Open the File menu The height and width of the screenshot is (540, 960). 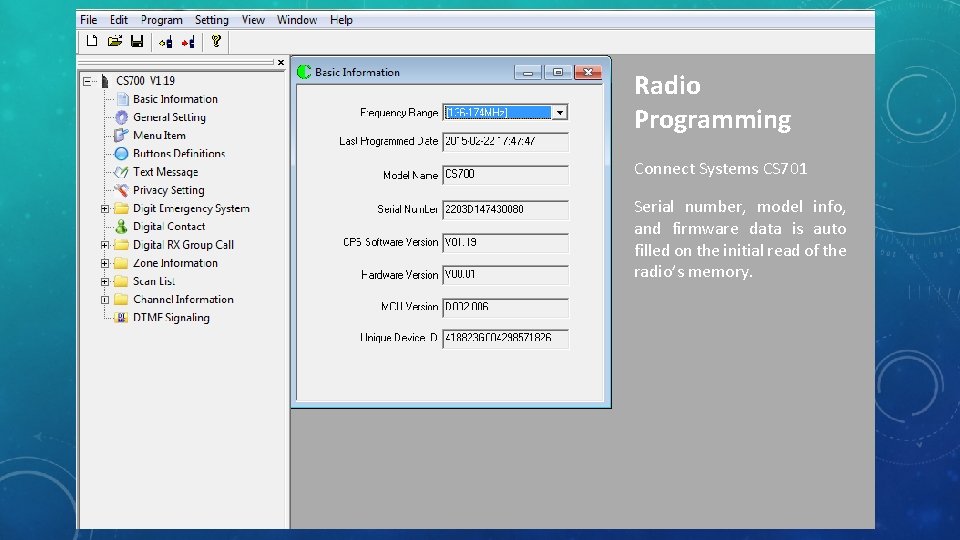pos(89,20)
